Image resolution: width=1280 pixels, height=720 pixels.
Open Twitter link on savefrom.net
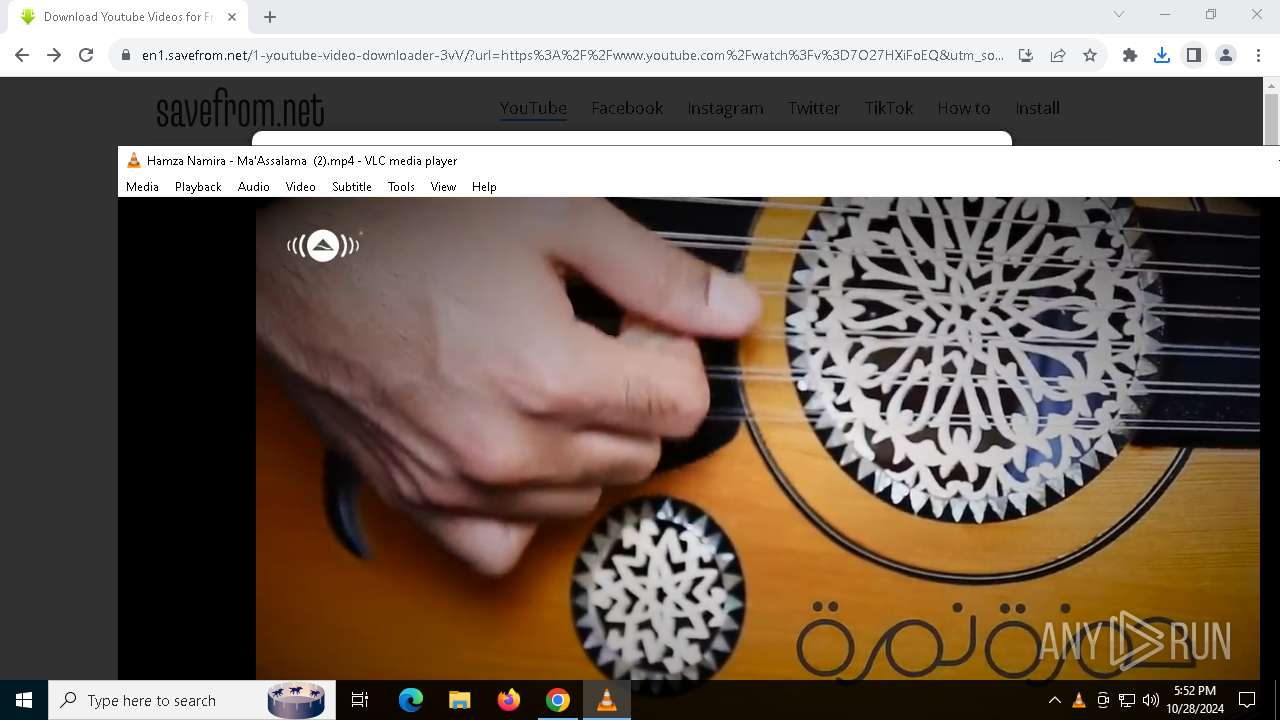pyautogui.click(x=814, y=108)
